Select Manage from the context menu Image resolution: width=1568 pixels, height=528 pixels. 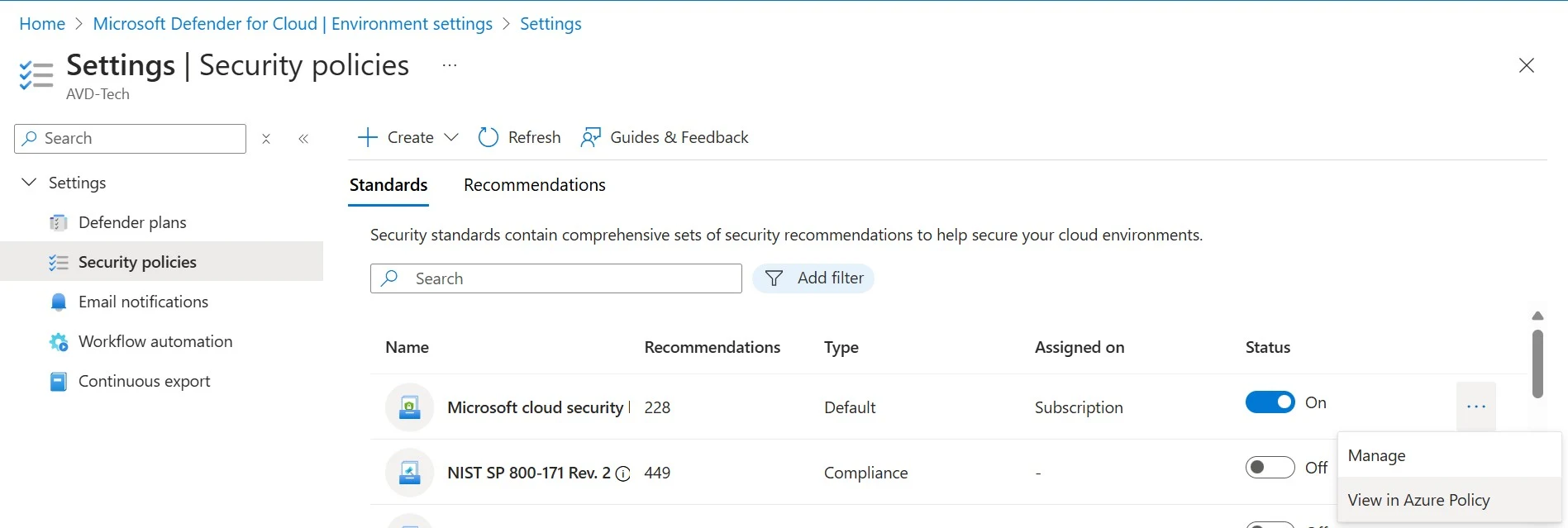[x=1376, y=455]
